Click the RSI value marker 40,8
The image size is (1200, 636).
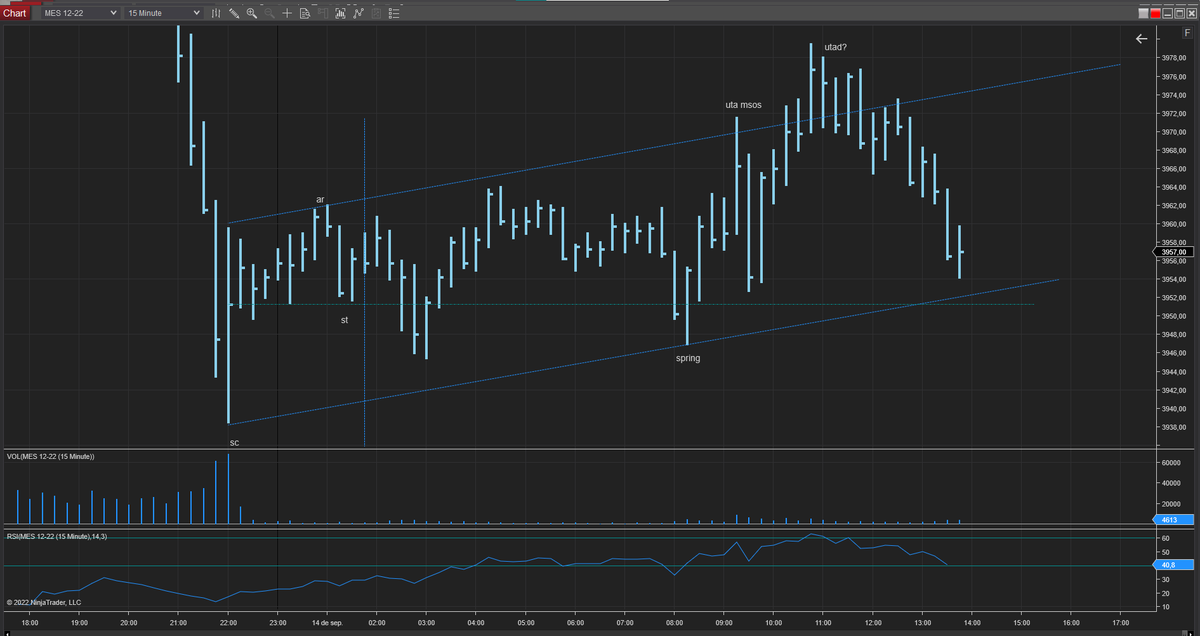point(1175,565)
